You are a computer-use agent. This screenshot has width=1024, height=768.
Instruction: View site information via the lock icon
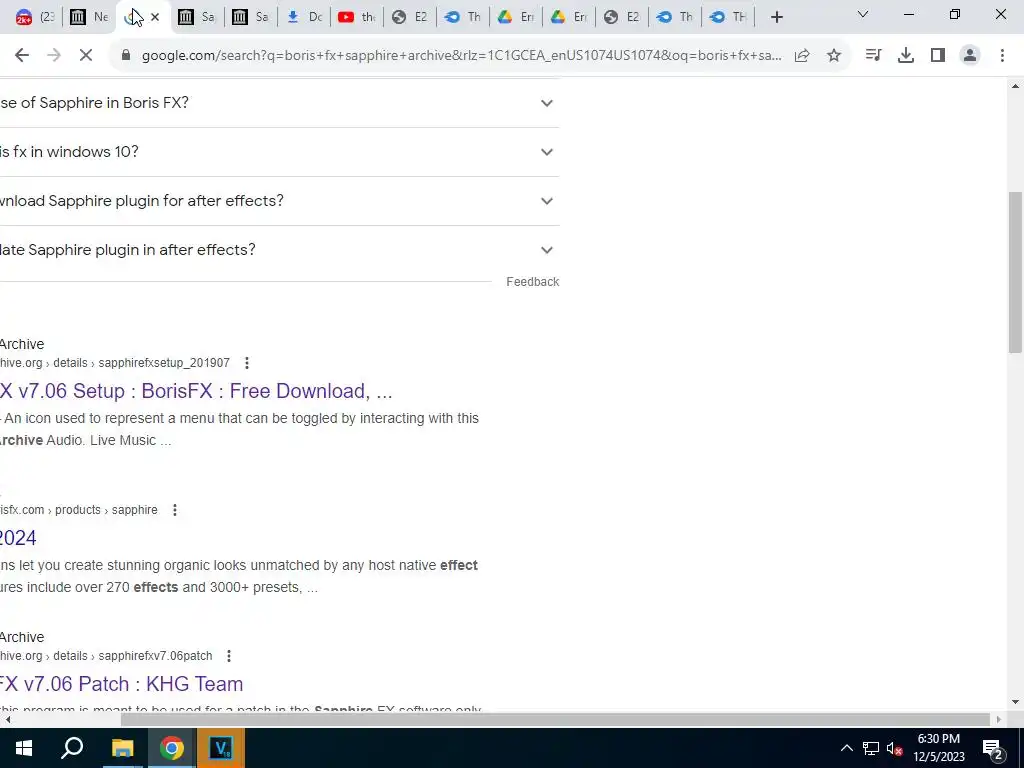(x=126, y=56)
